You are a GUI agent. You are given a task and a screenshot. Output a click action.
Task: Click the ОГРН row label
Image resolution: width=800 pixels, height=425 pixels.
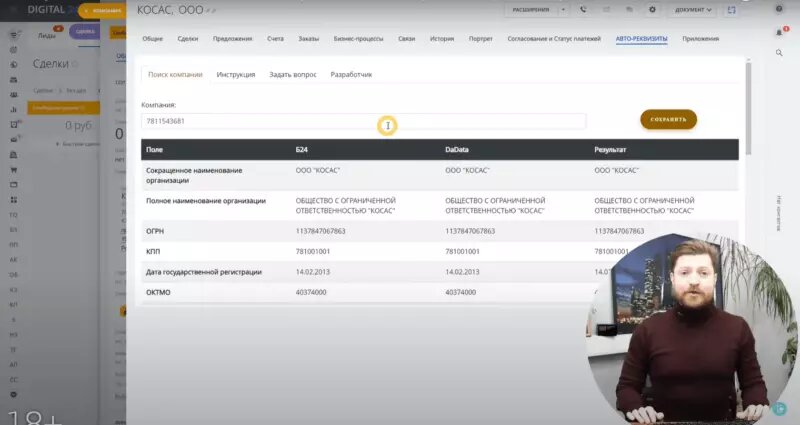(x=155, y=231)
